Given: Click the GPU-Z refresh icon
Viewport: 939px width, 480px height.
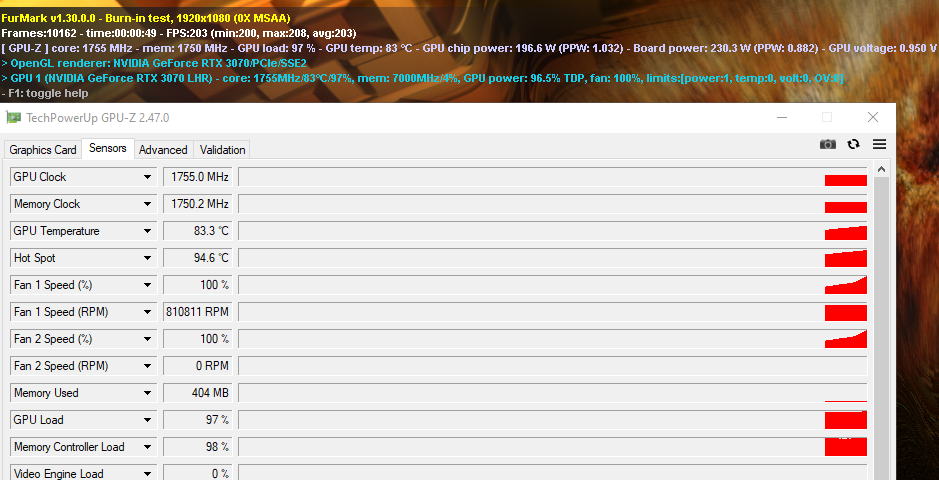Looking at the screenshot, I should click(853, 144).
